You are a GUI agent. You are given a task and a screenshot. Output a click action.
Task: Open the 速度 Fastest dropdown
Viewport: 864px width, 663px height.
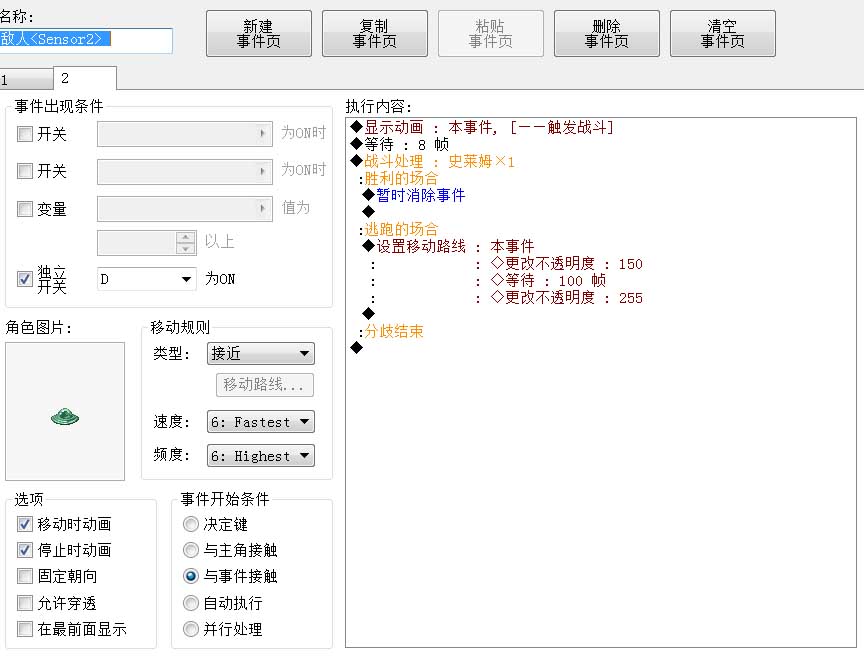261,422
